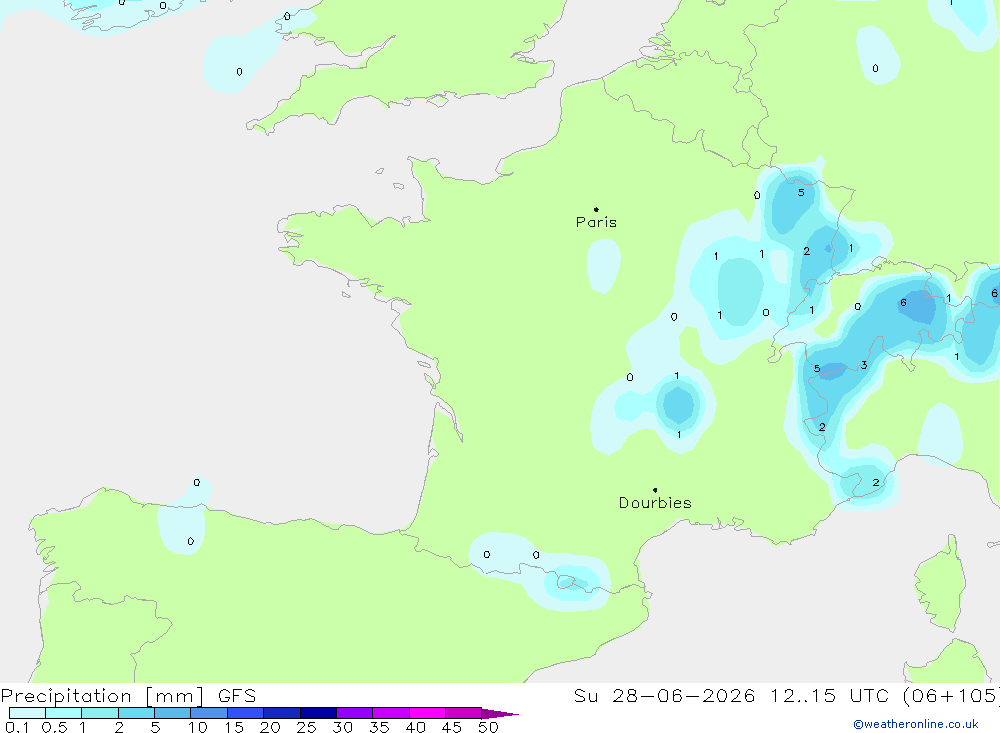Pick the legend swatch between 40 and 45

(427, 713)
